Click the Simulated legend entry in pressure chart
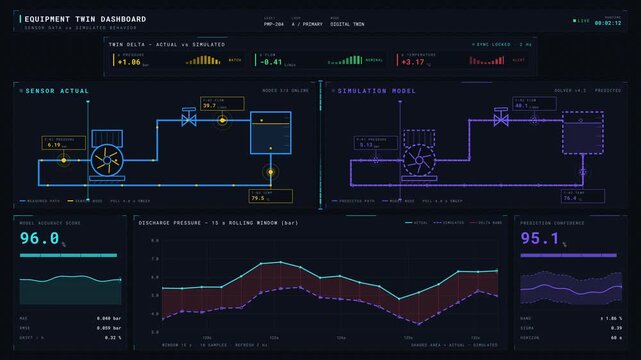 [x=448, y=223]
